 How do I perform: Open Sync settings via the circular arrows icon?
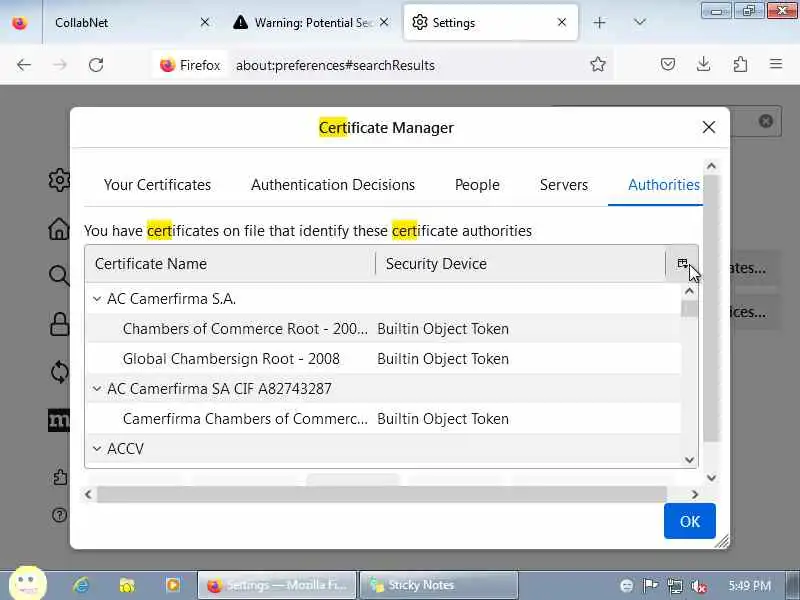pyautogui.click(x=59, y=371)
